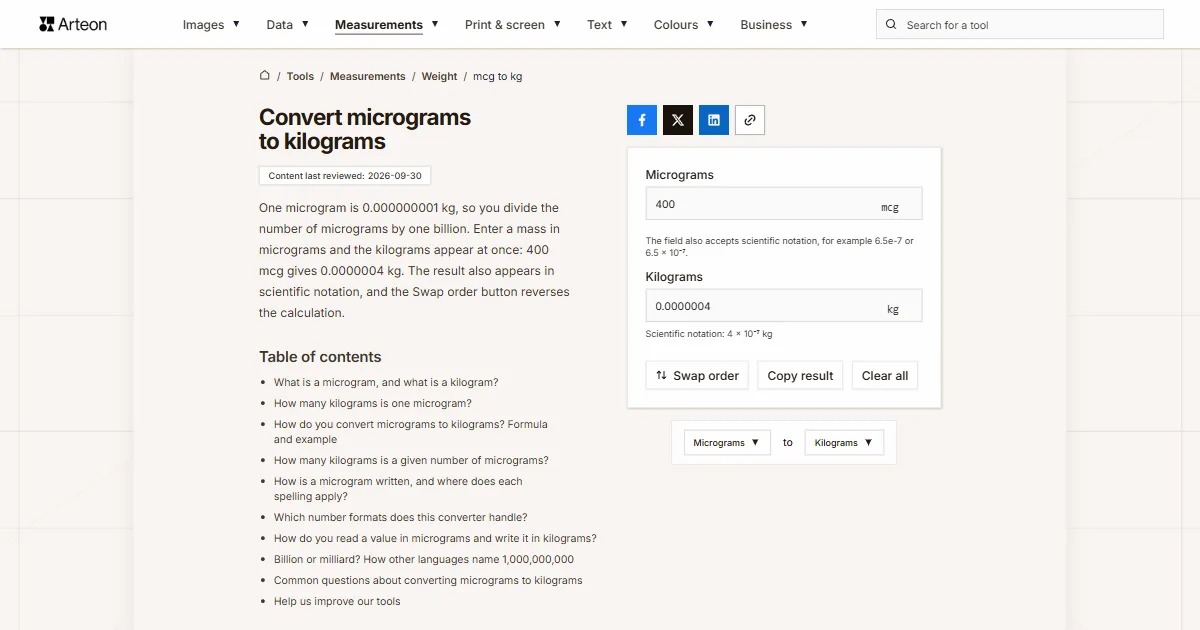Open 'How many kilograms is one microgram?' link
Screen dimensions: 1200x630
(373, 403)
